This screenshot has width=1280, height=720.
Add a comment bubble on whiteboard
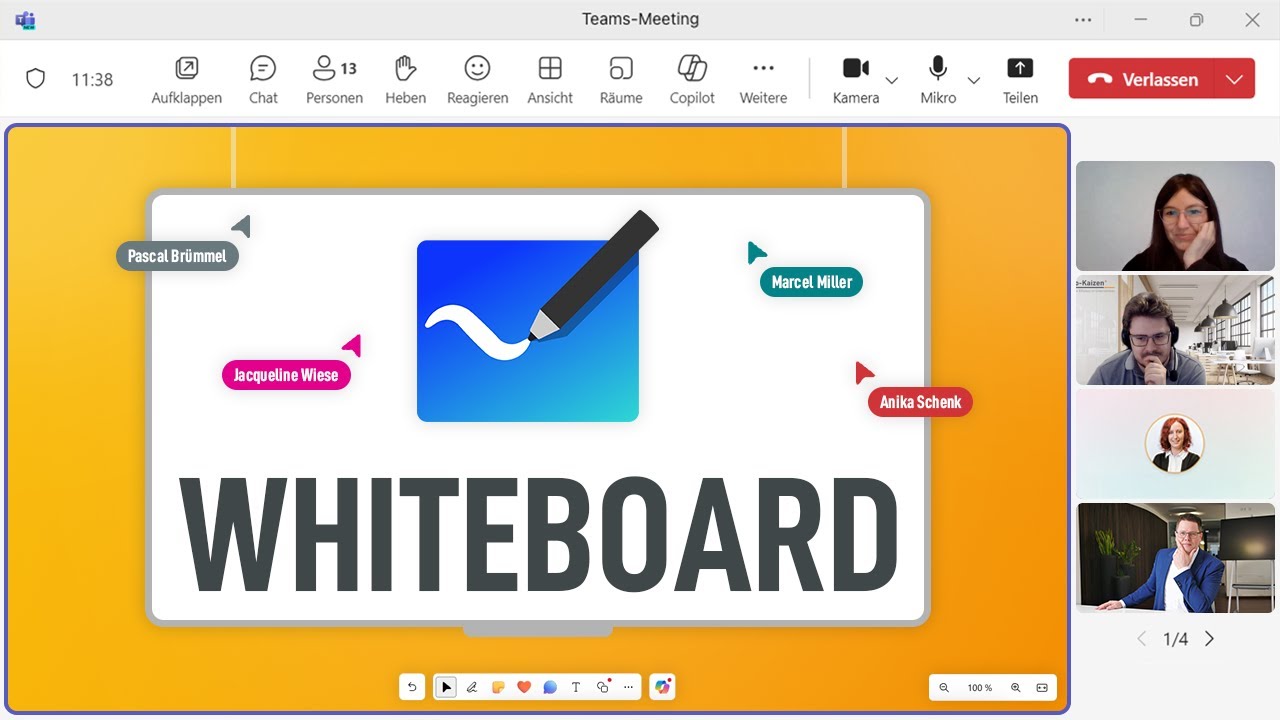click(550, 687)
